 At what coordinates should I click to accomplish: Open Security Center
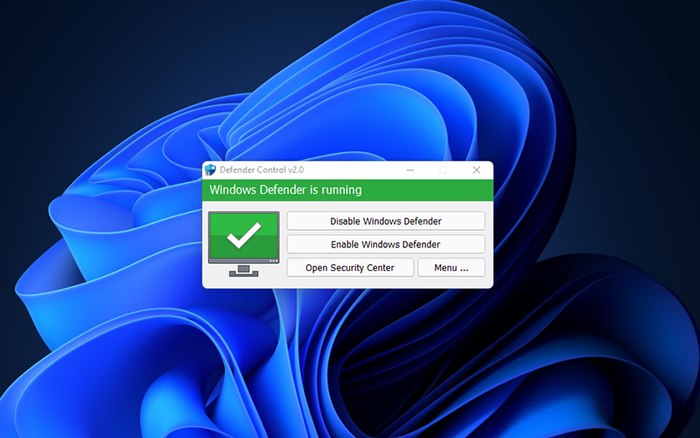point(350,267)
